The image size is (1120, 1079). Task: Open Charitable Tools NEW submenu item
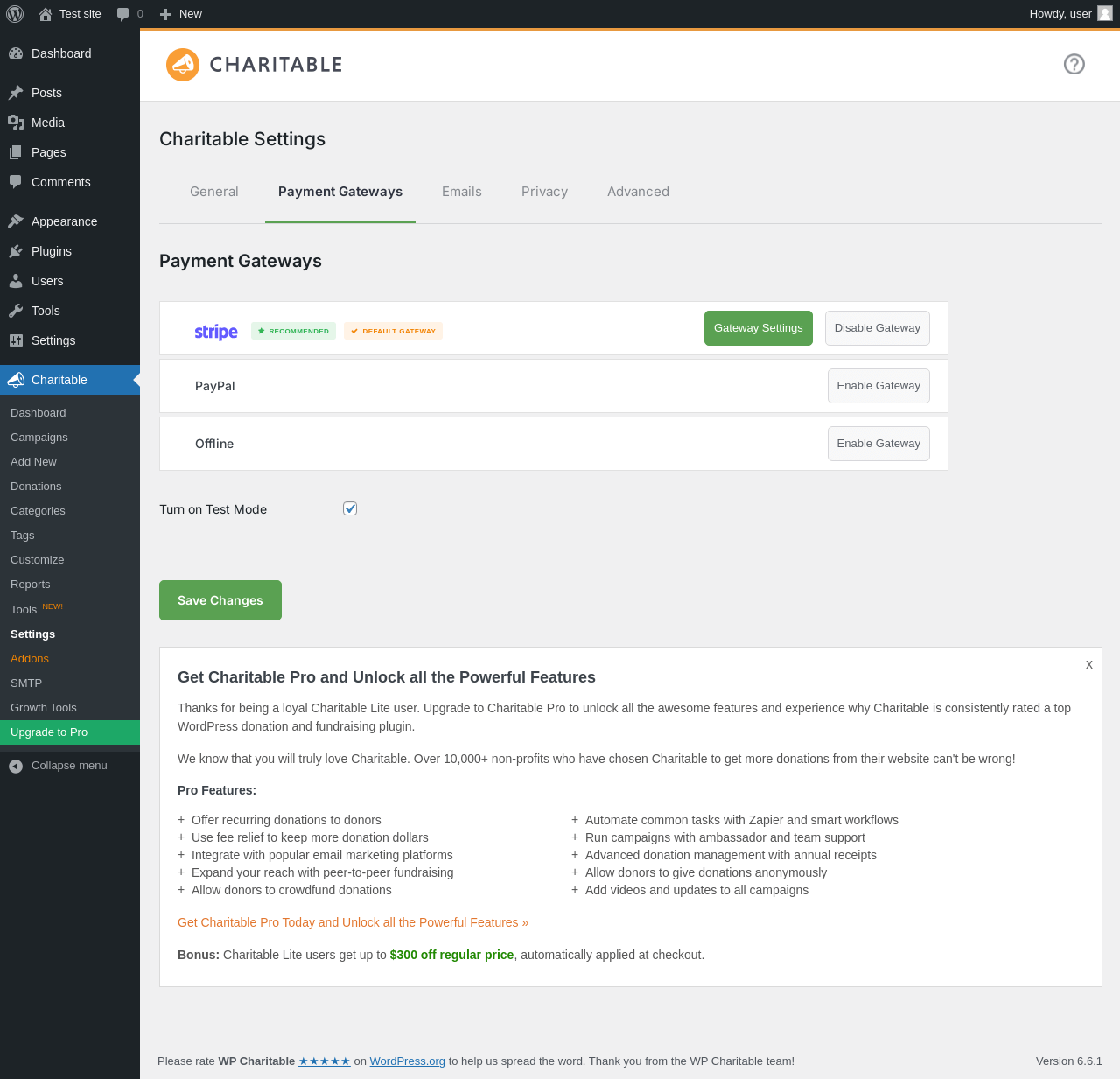pyautogui.click(x=70, y=609)
